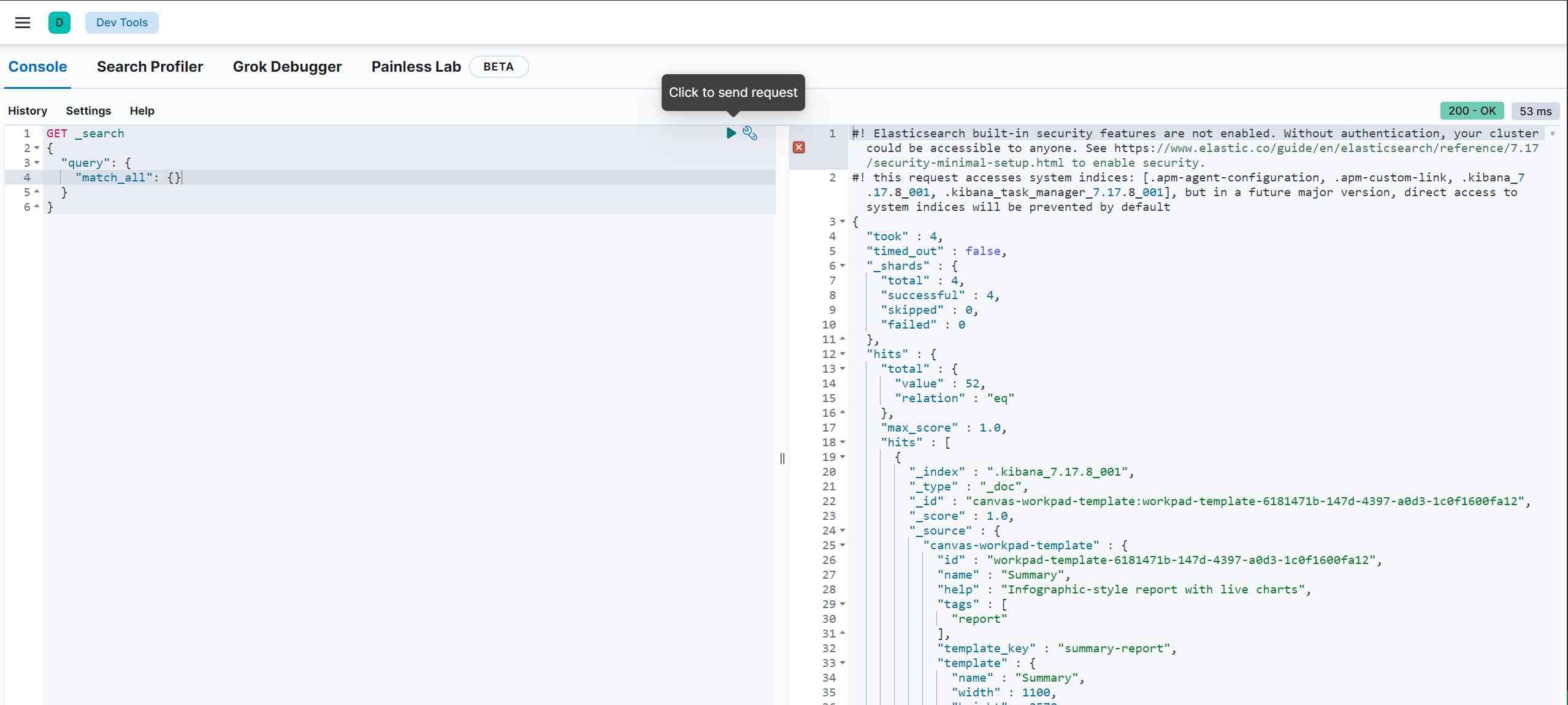The height and width of the screenshot is (705, 1568).
Task: Click the panel resize divider handle
Action: pyautogui.click(x=782, y=459)
